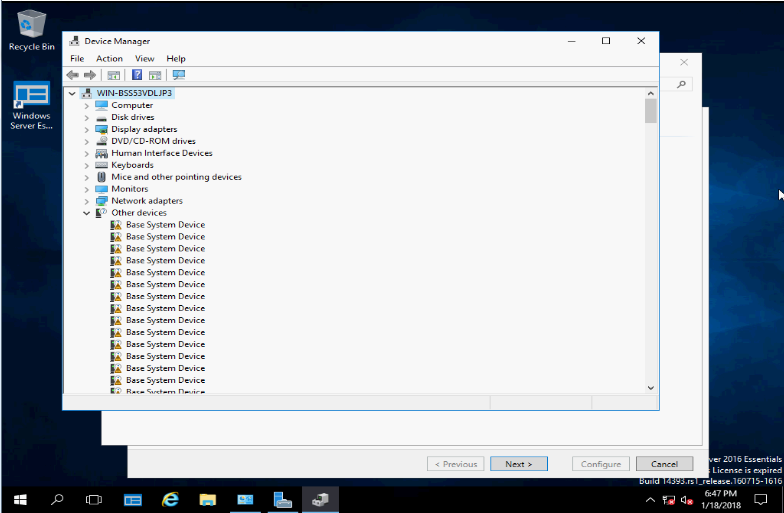Toggle the console tree pane toolbar icon

click(114, 75)
